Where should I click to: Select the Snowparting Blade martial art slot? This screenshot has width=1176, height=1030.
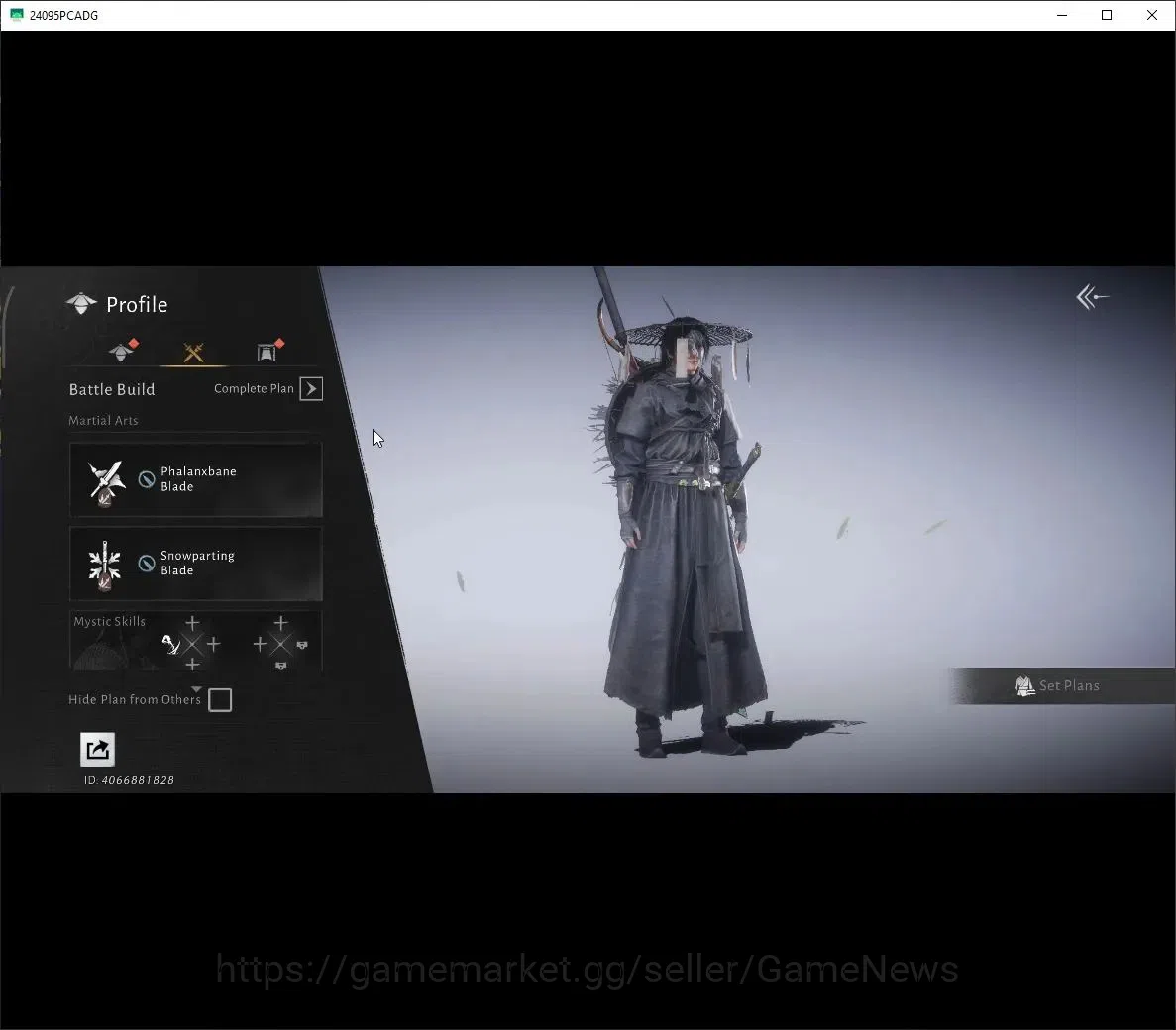(x=196, y=564)
